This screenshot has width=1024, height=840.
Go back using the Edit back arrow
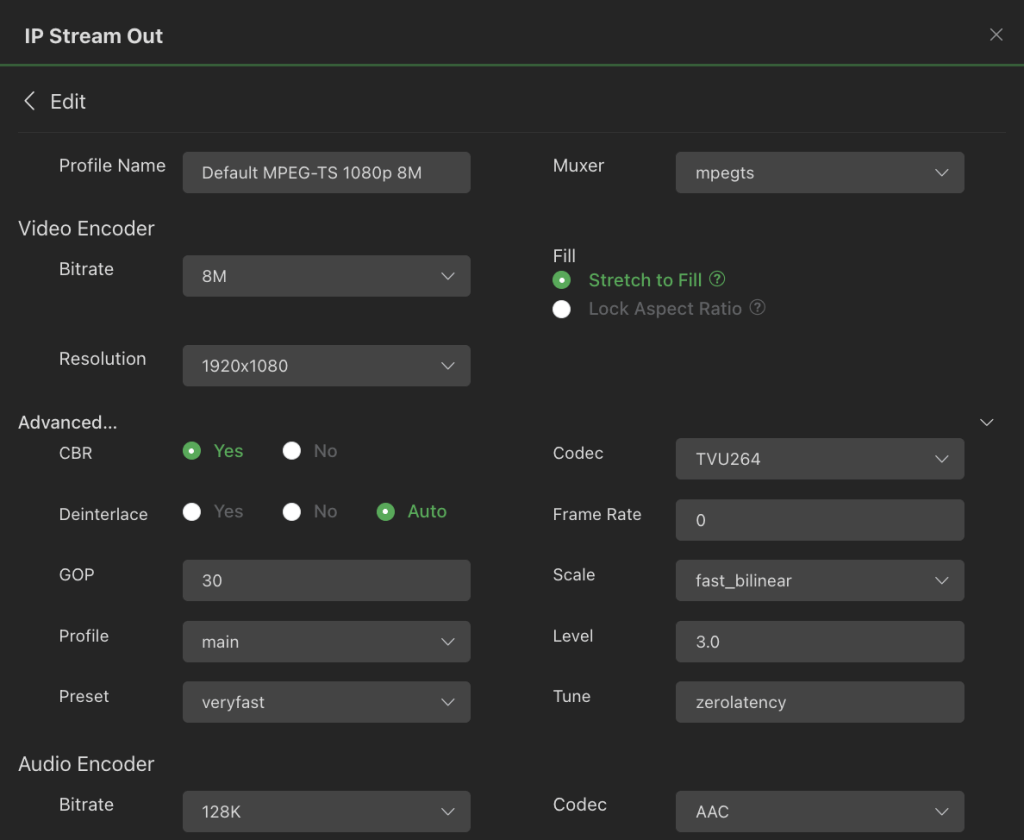pos(29,101)
